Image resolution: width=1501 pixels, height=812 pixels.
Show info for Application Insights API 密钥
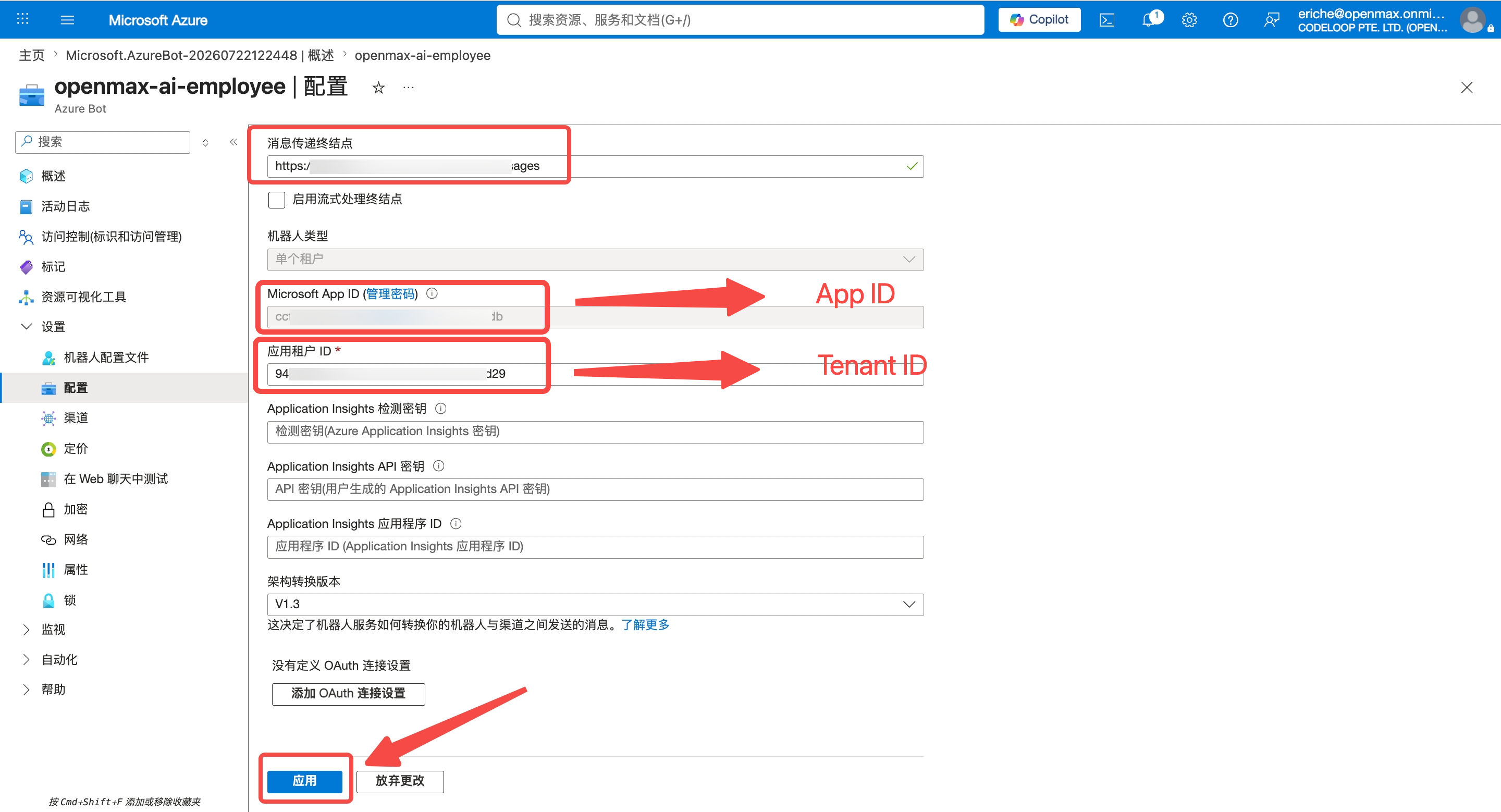point(439,466)
